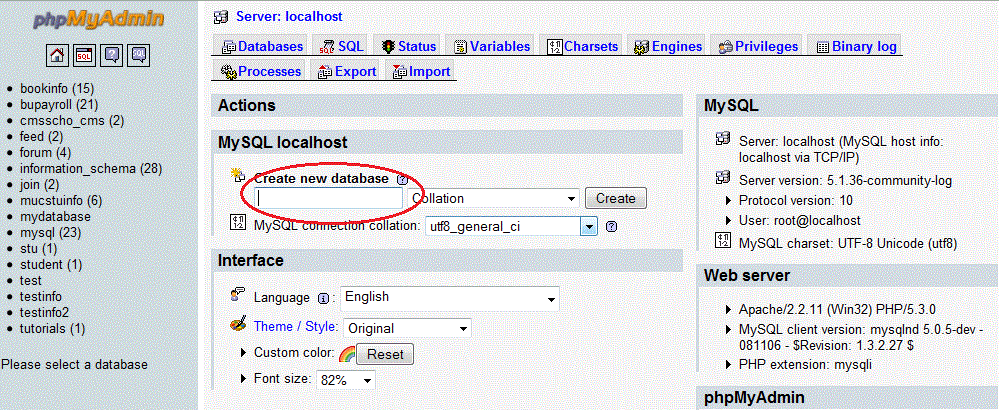Open the Charsets tab

[583, 46]
